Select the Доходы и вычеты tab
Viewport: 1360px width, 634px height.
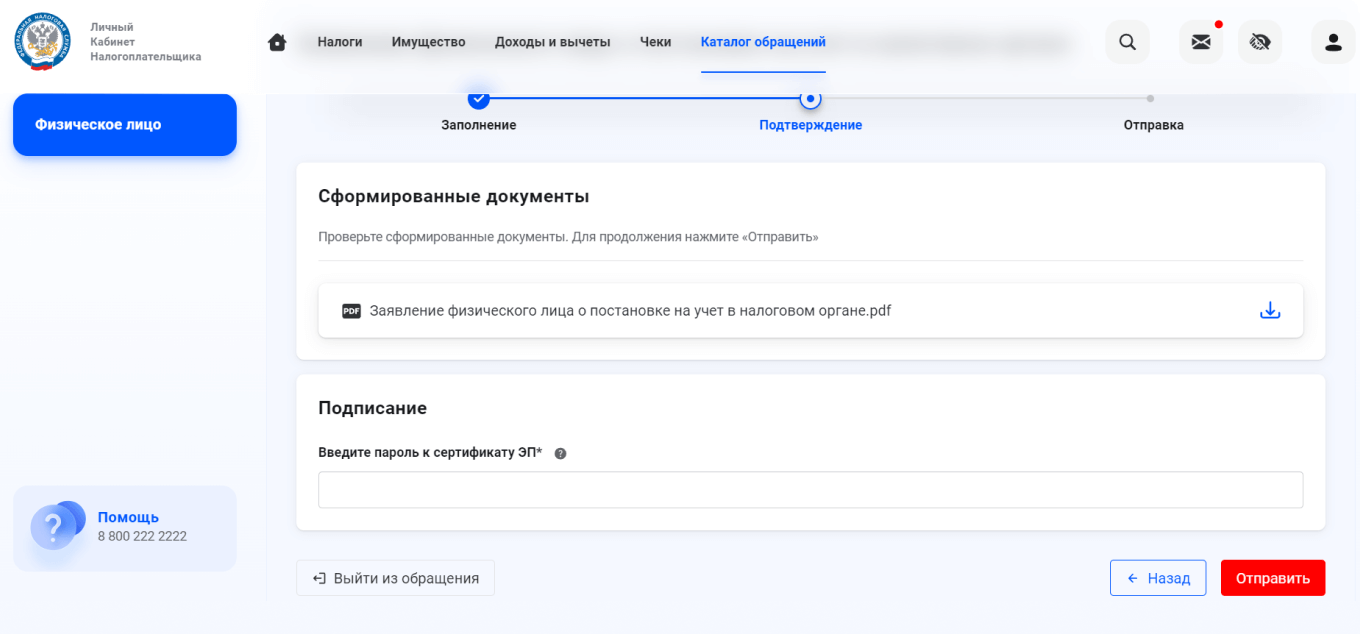point(552,42)
